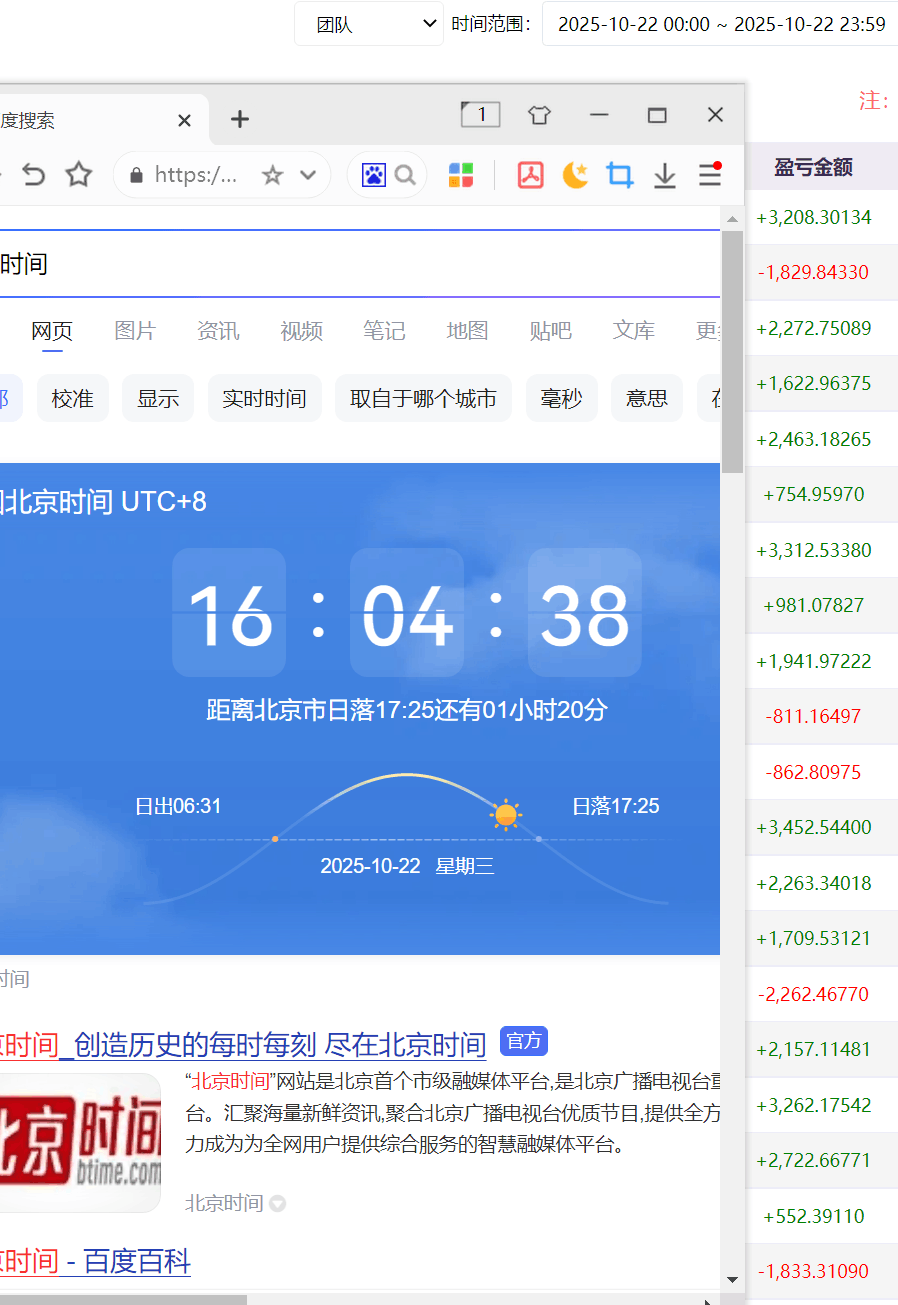Screen dimensions: 898x1305
Task: Start screenshot crop tool
Action: point(620,176)
